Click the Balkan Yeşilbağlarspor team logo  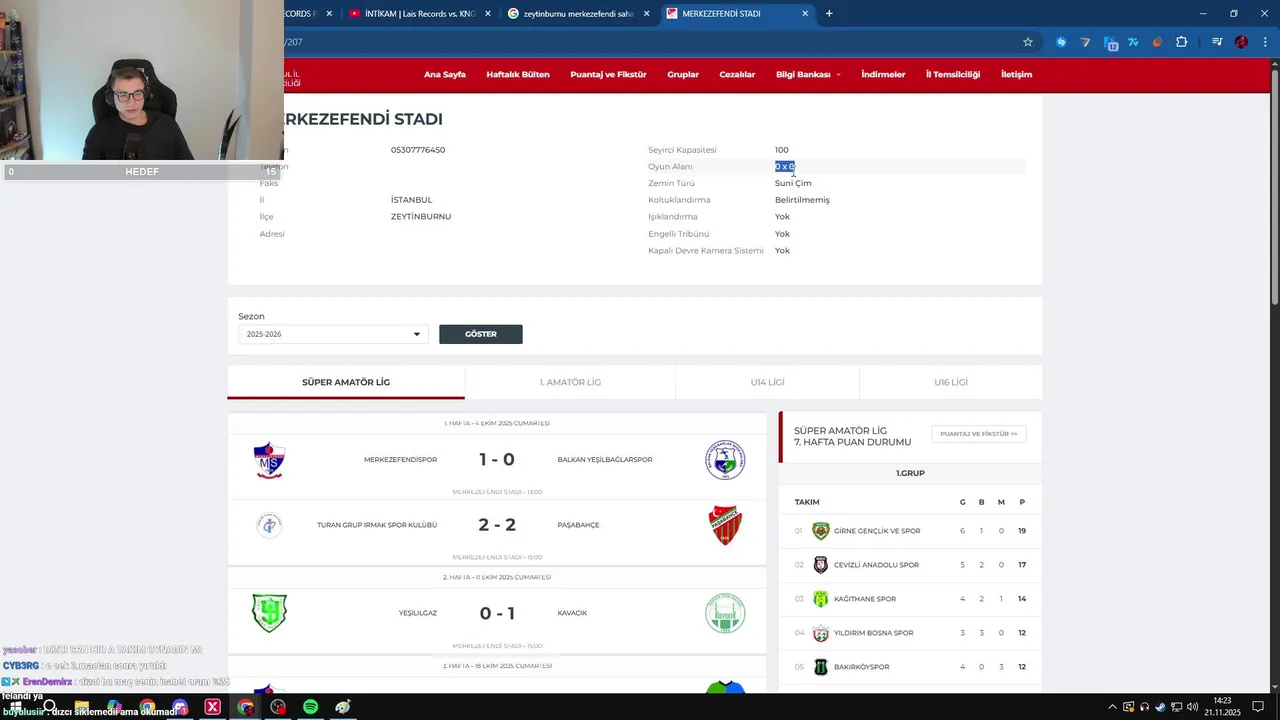(x=725, y=460)
